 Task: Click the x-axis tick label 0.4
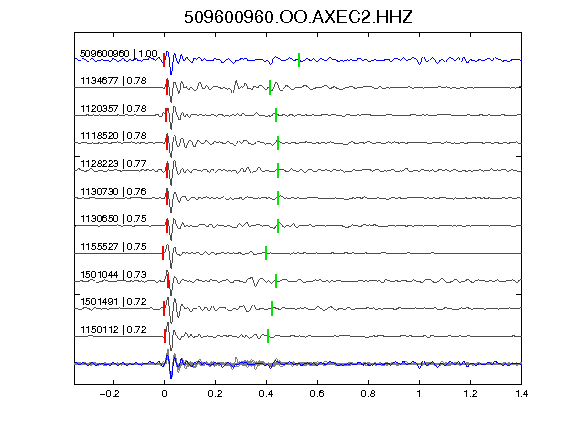(x=266, y=394)
